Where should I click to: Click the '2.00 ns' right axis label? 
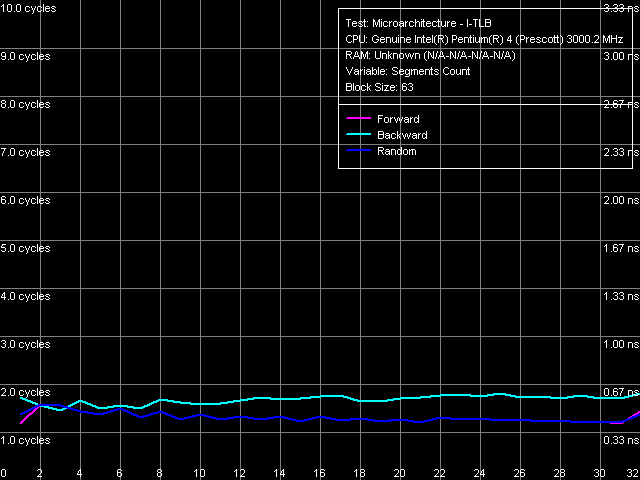click(x=618, y=200)
